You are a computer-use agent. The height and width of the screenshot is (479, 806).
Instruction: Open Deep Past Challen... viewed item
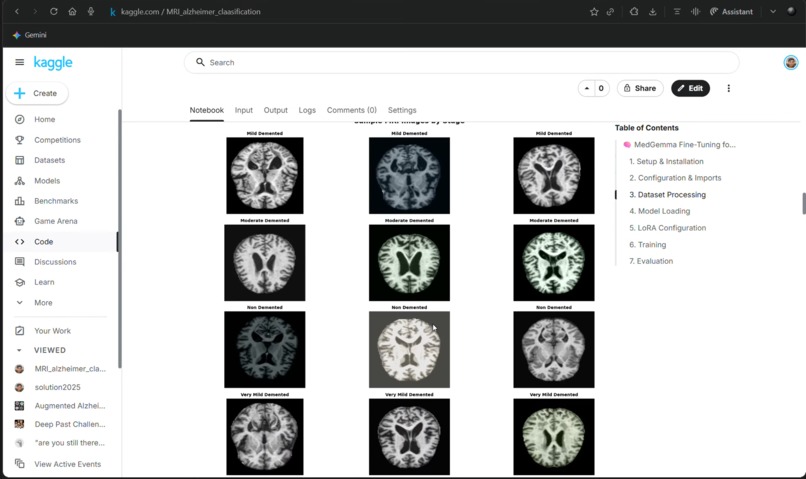70,424
